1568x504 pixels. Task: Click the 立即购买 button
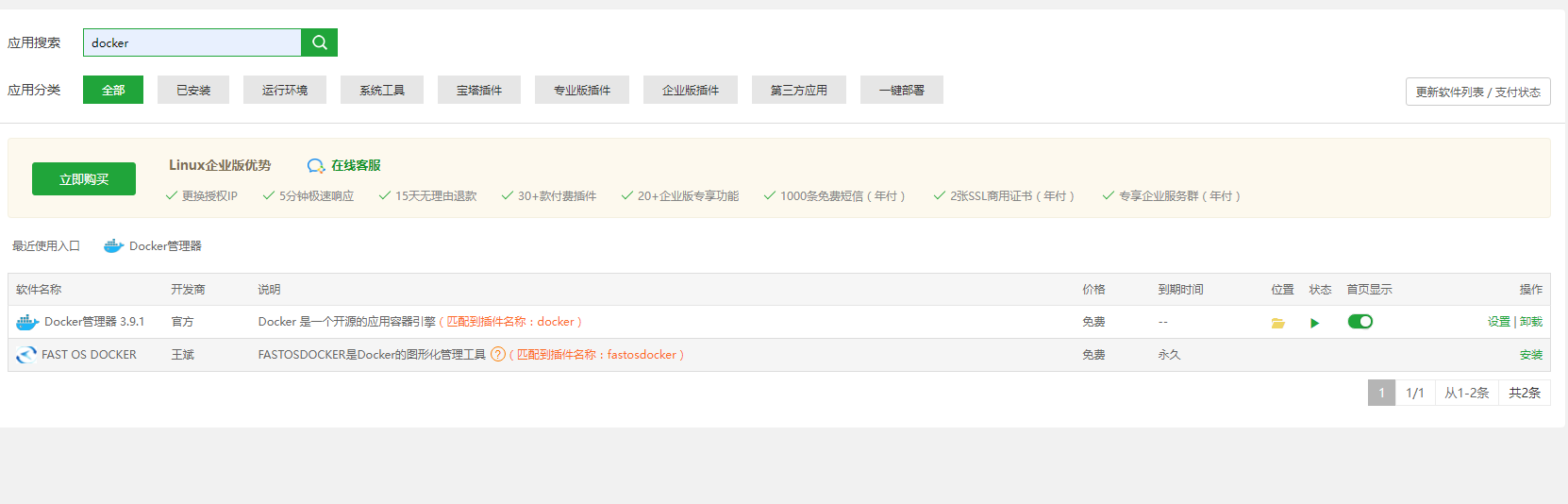[84, 179]
